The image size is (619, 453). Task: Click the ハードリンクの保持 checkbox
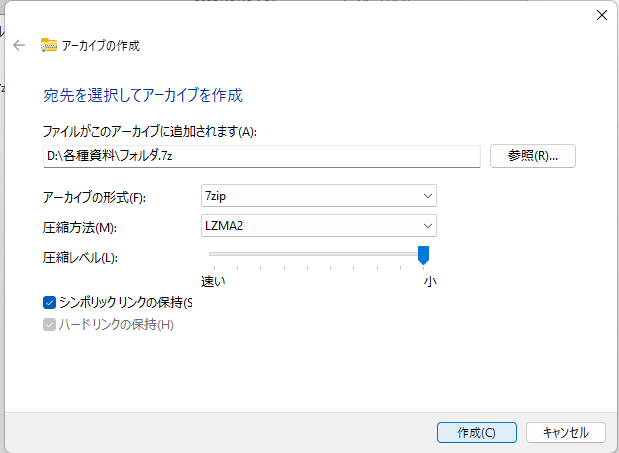50,324
